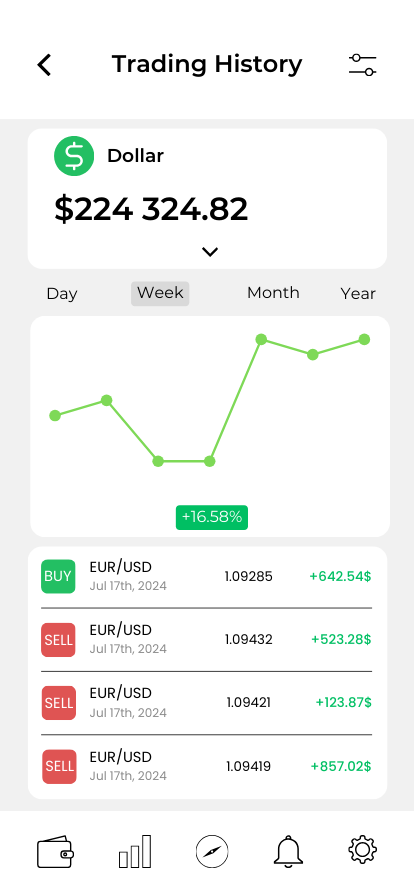
Task: Open the BUY EUR/USD trade at 1.09285
Action: tap(206, 577)
